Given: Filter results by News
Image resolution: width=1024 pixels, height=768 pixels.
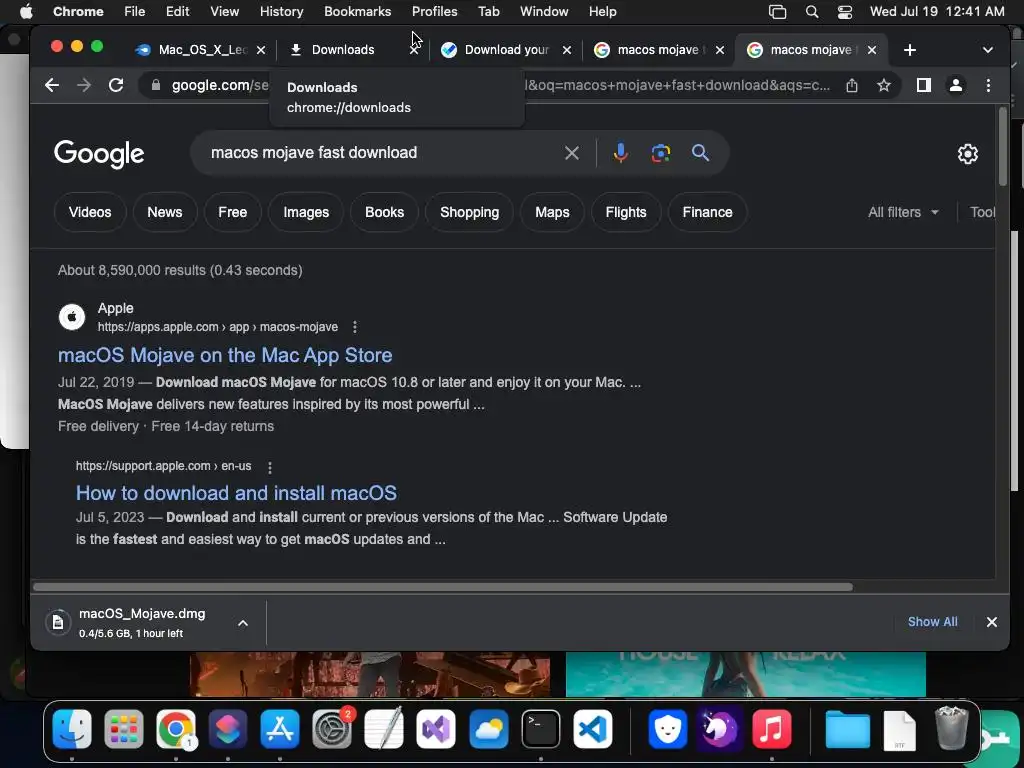Looking at the screenshot, I should [165, 212].
